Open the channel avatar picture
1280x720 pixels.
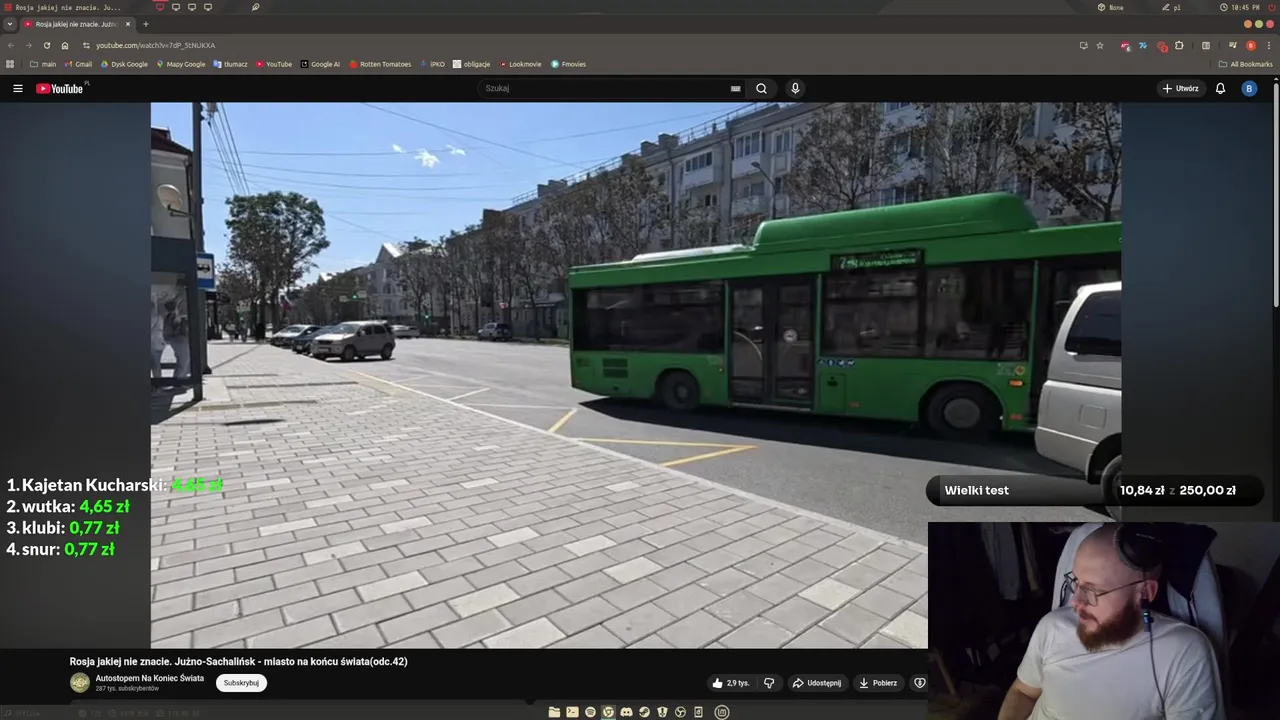point(80,683)
